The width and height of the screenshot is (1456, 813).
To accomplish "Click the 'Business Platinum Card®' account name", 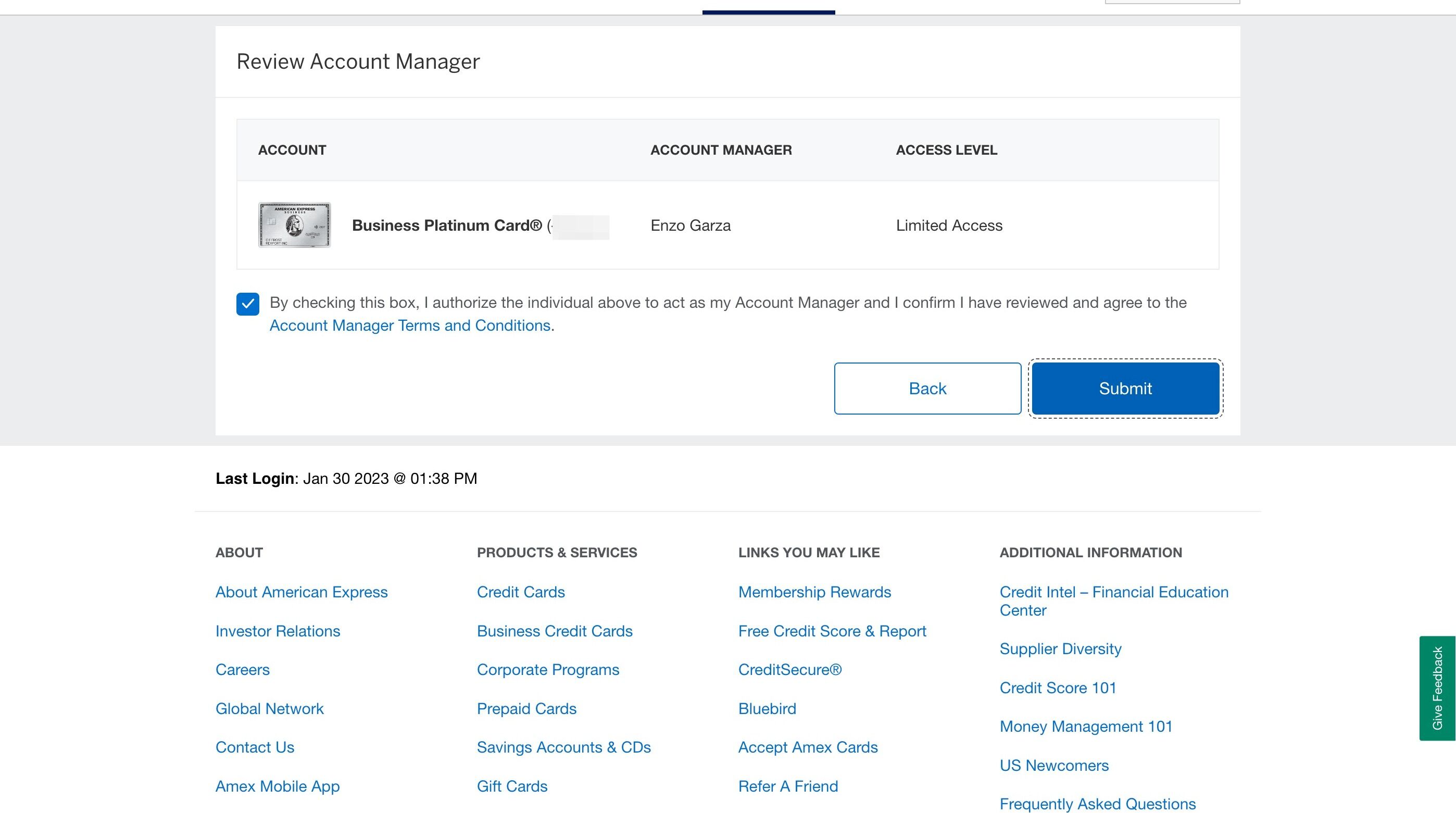I will pos(446,226).
